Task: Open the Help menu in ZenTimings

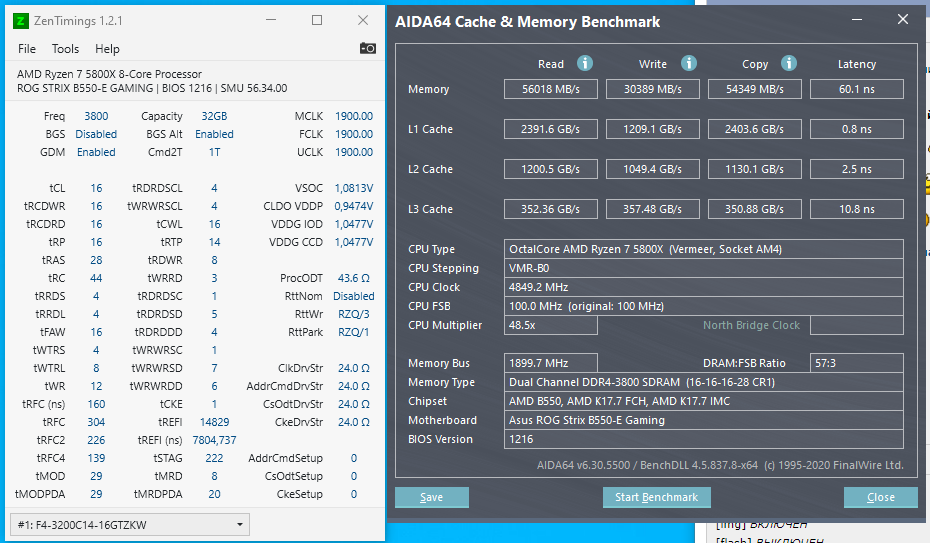Action: pyautogui.click(x=107, y=49)
